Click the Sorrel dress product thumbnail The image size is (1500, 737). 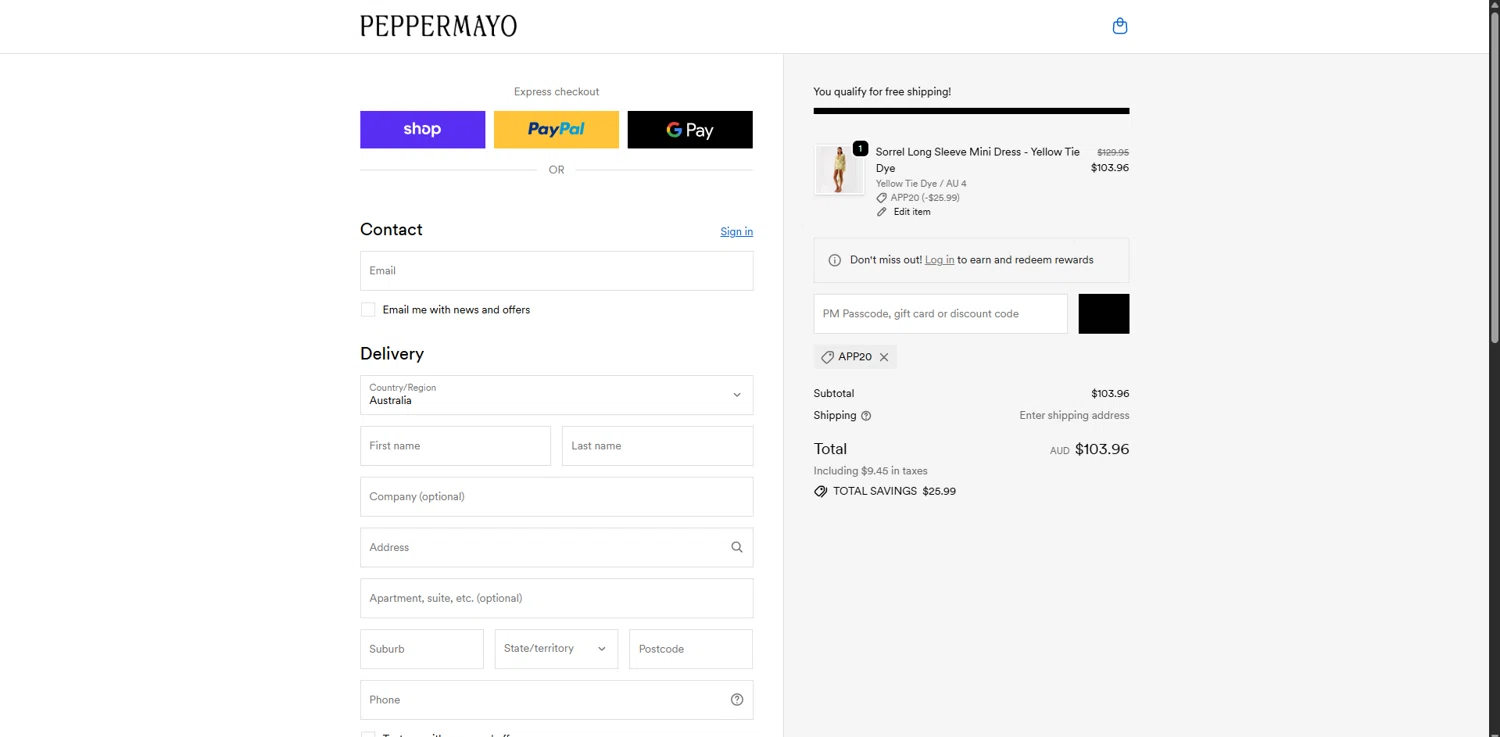838,169
